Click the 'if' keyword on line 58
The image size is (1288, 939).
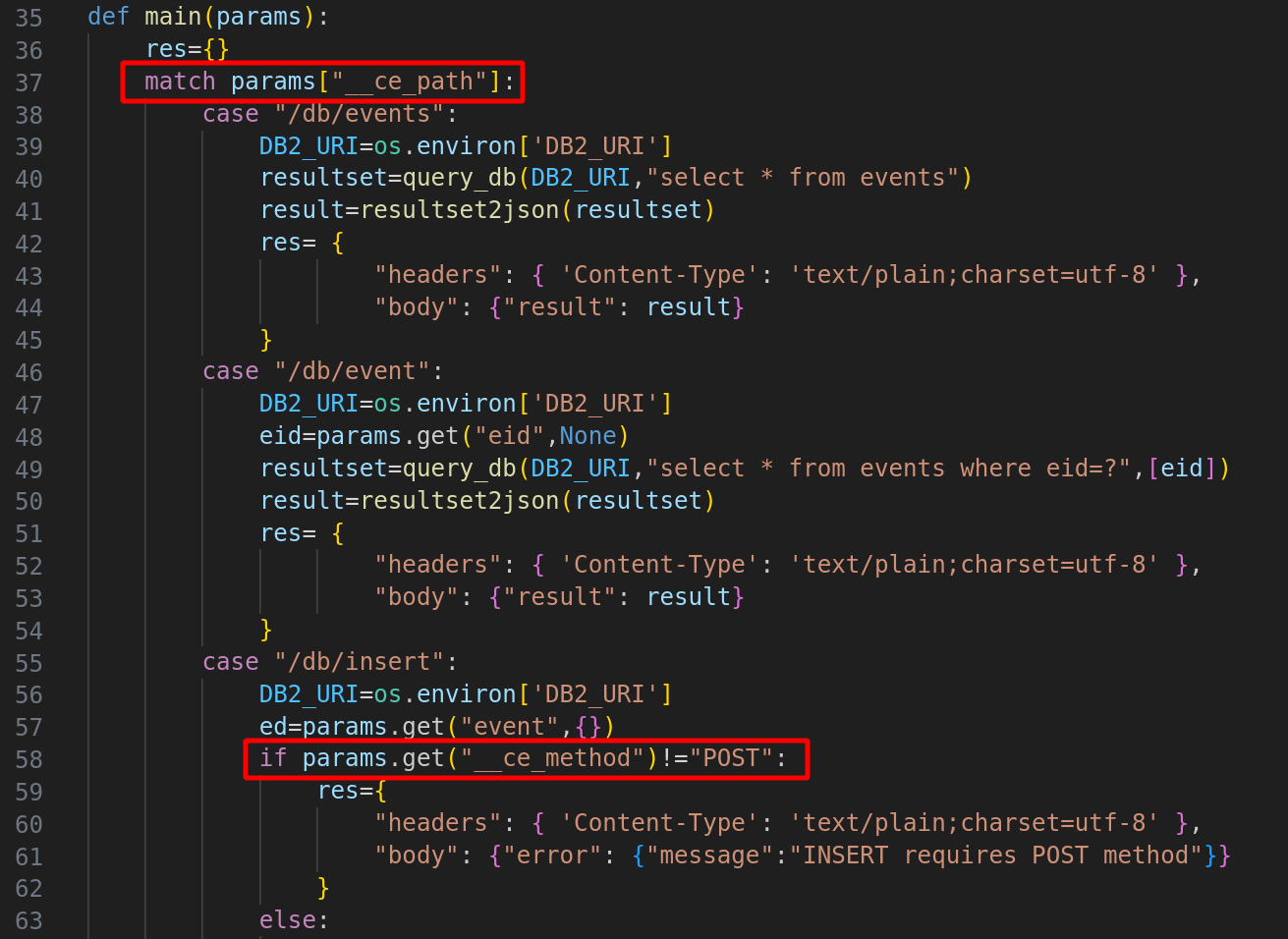[x=273, y=758]
